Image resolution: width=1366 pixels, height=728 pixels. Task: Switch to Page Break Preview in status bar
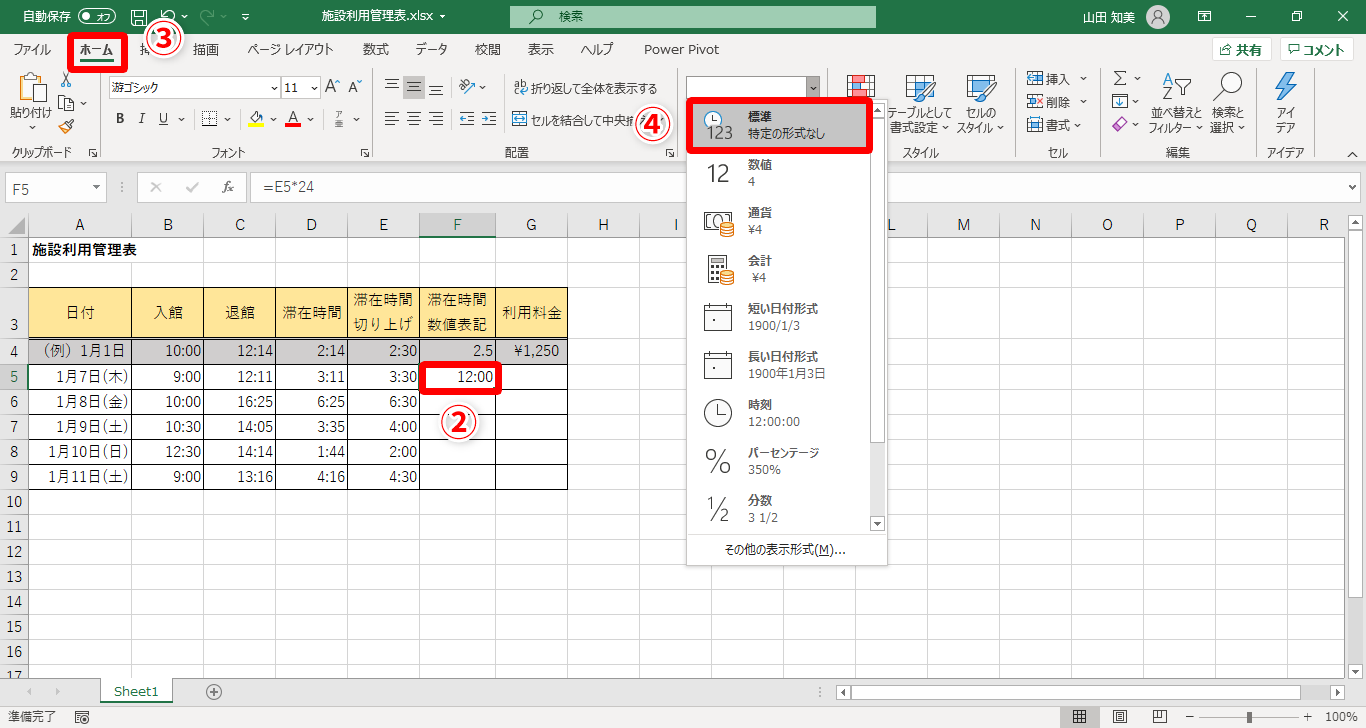(1160, 717)
